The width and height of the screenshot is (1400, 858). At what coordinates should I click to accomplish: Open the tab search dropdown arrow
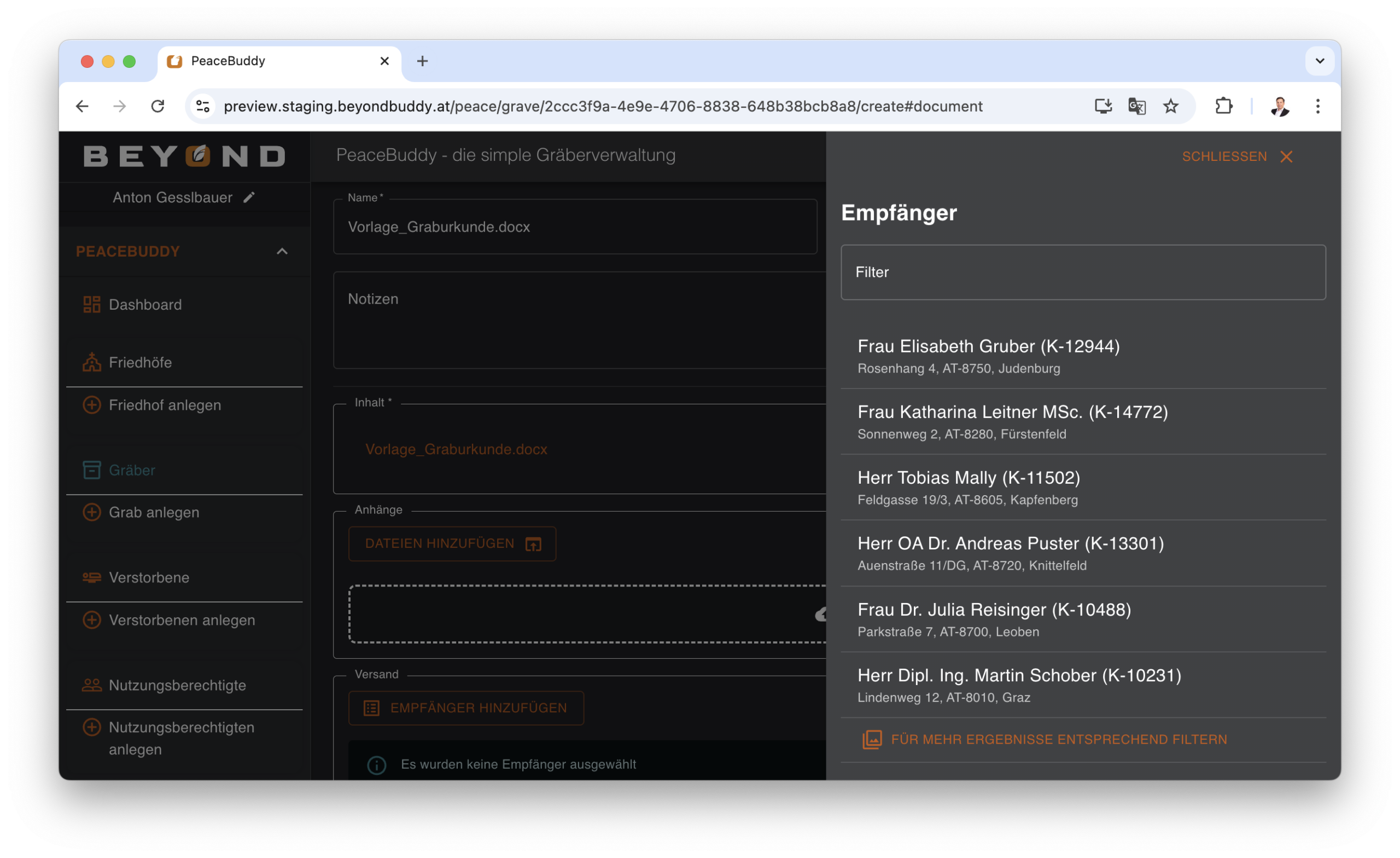1319,61
